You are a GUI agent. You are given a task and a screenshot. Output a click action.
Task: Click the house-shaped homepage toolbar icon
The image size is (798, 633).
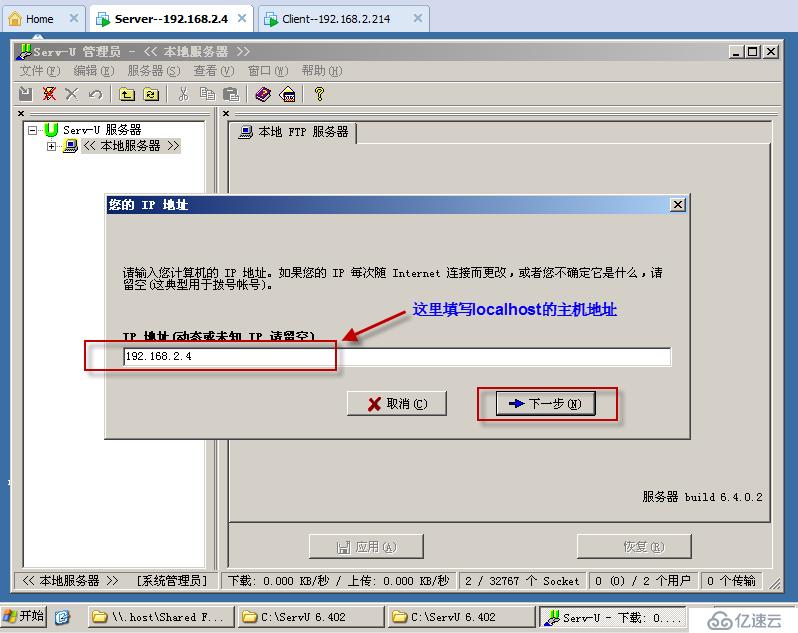coord(288,94)
